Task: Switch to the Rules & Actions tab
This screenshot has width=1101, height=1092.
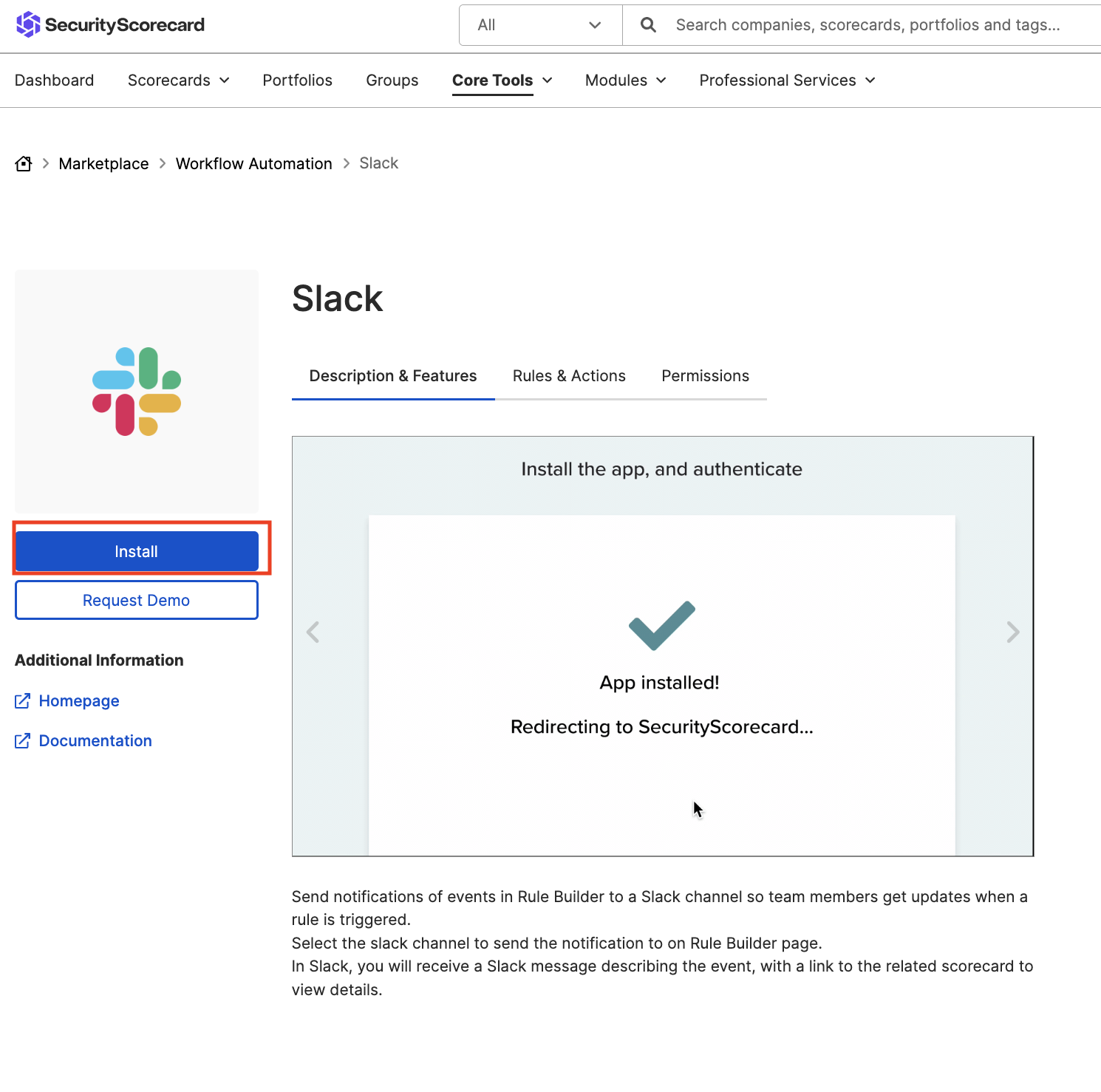Action: (x=569, y=375)
